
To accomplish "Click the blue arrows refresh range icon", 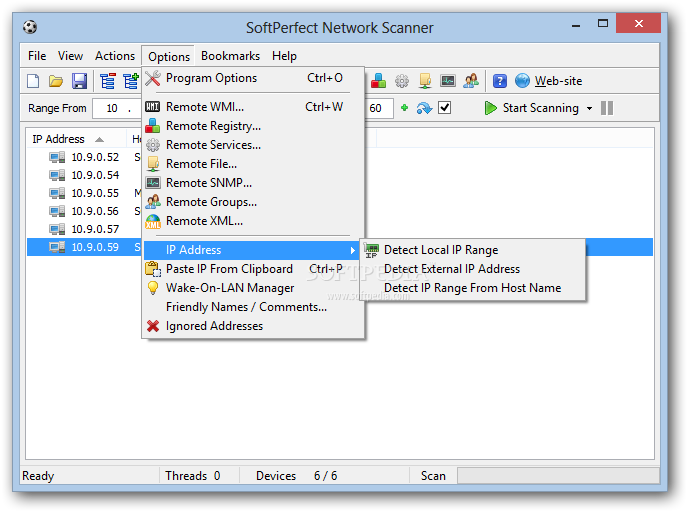I will pos(424,108).
